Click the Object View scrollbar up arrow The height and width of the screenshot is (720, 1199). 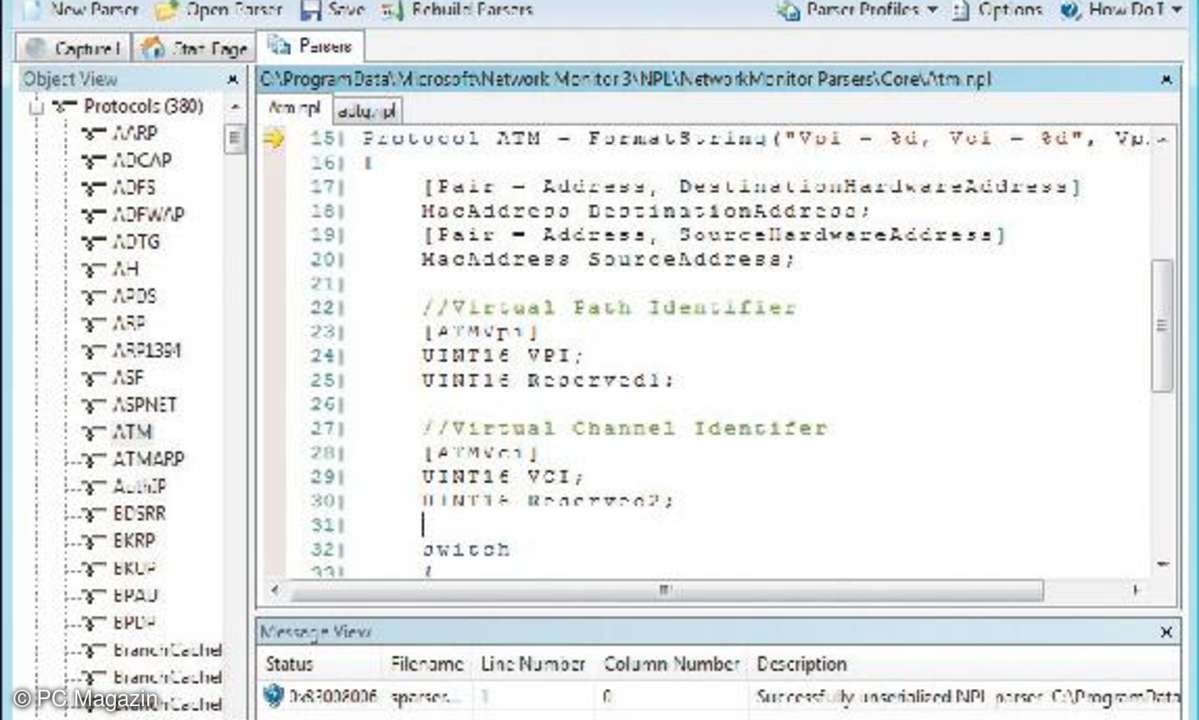[235, 106]
